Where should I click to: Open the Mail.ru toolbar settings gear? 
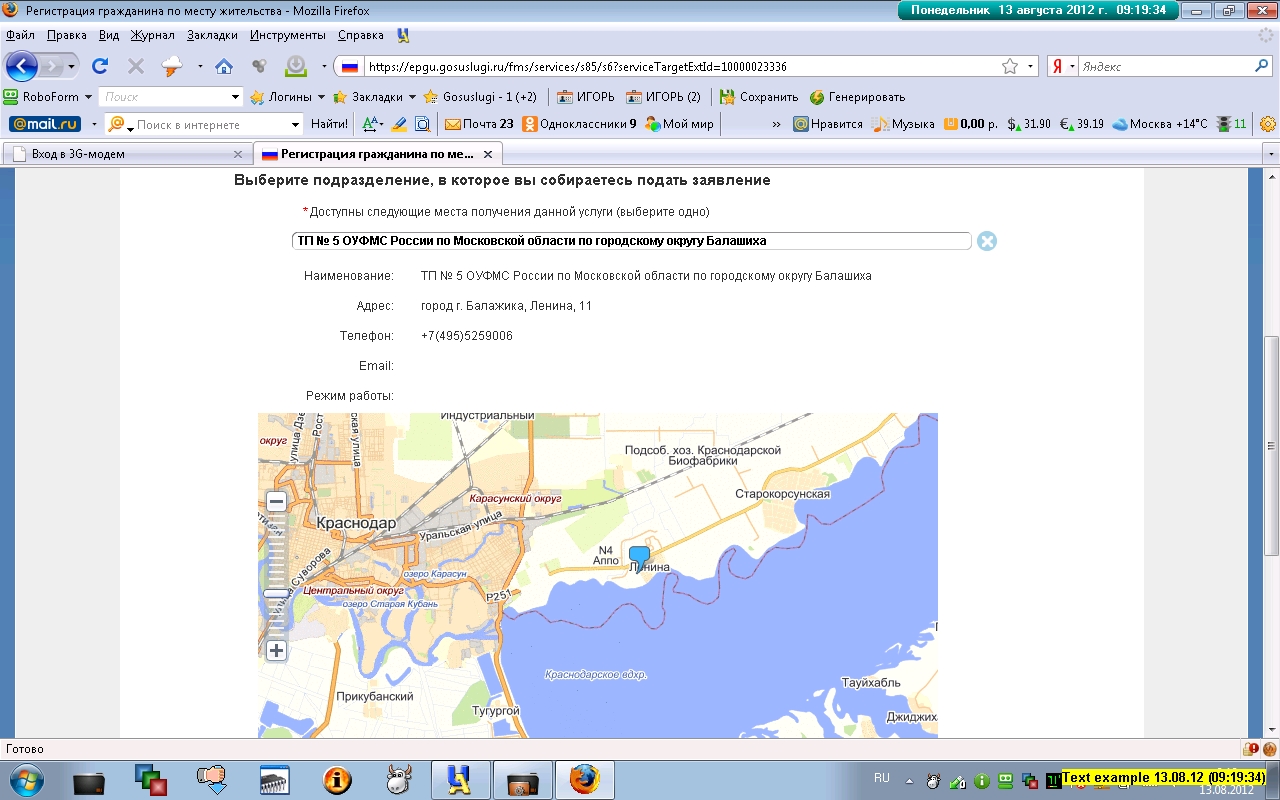tap(1268, 124)
